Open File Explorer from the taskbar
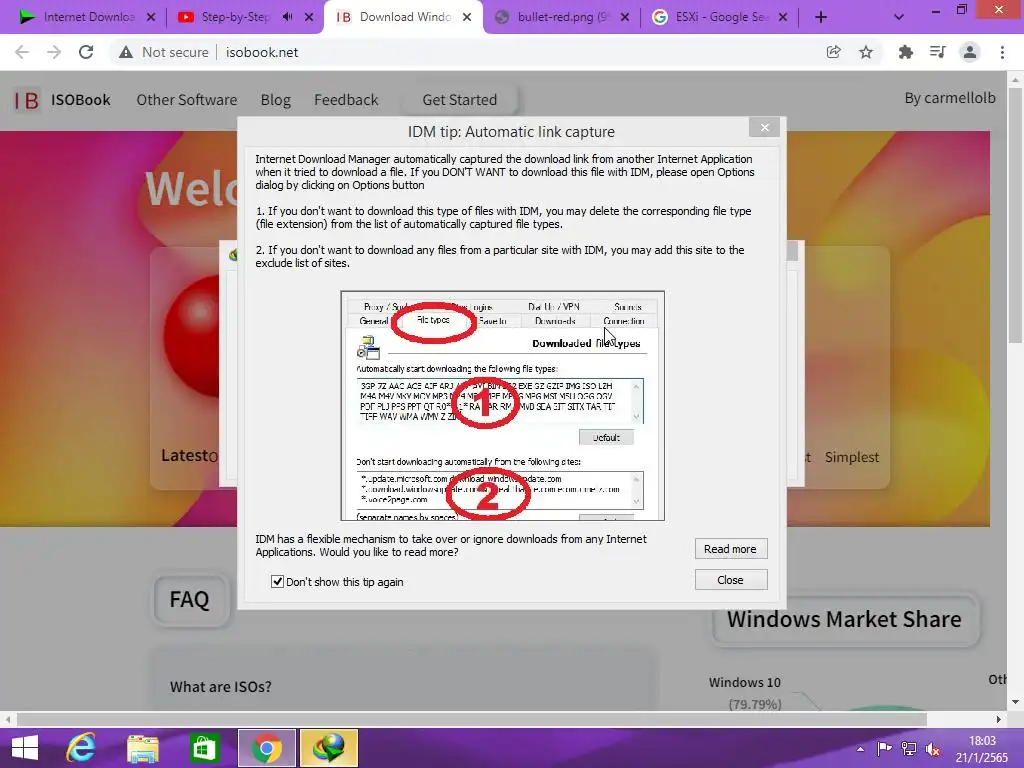This screenshot has height=768, width=1024. pos(143,748)
